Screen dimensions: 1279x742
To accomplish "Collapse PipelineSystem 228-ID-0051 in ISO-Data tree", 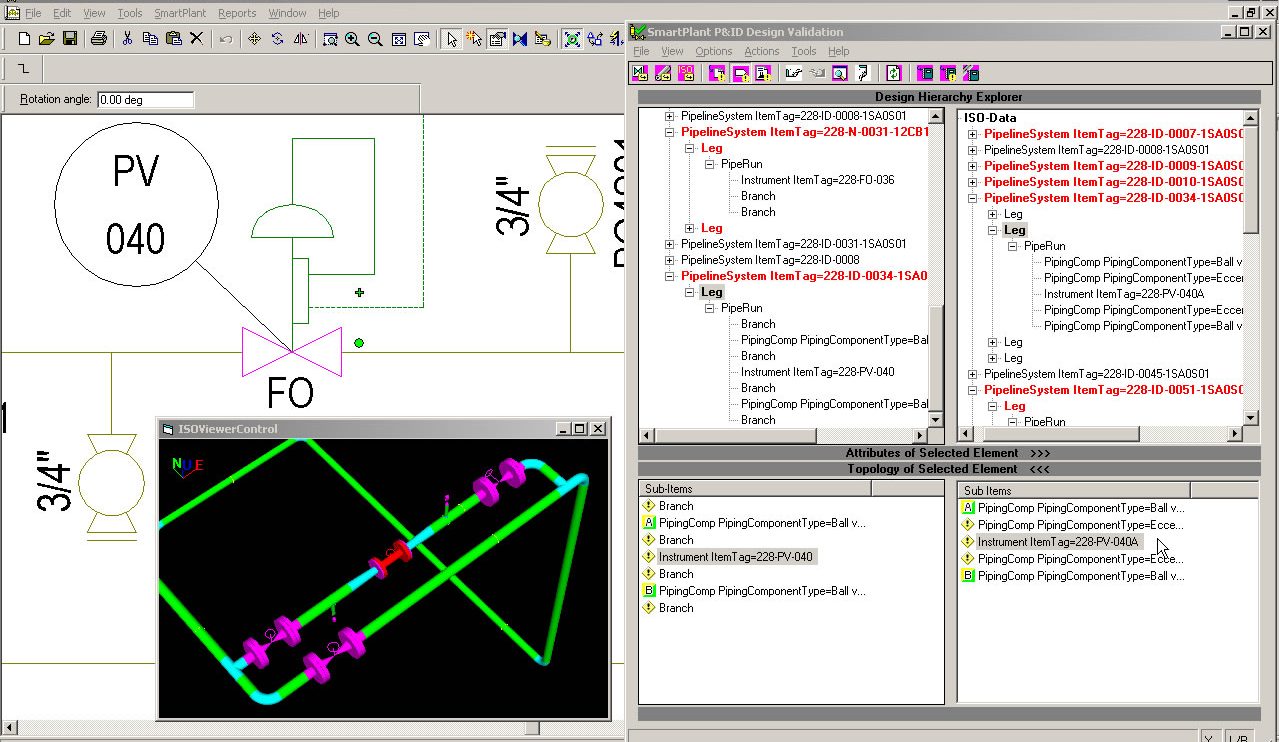I will coord(973,390).
